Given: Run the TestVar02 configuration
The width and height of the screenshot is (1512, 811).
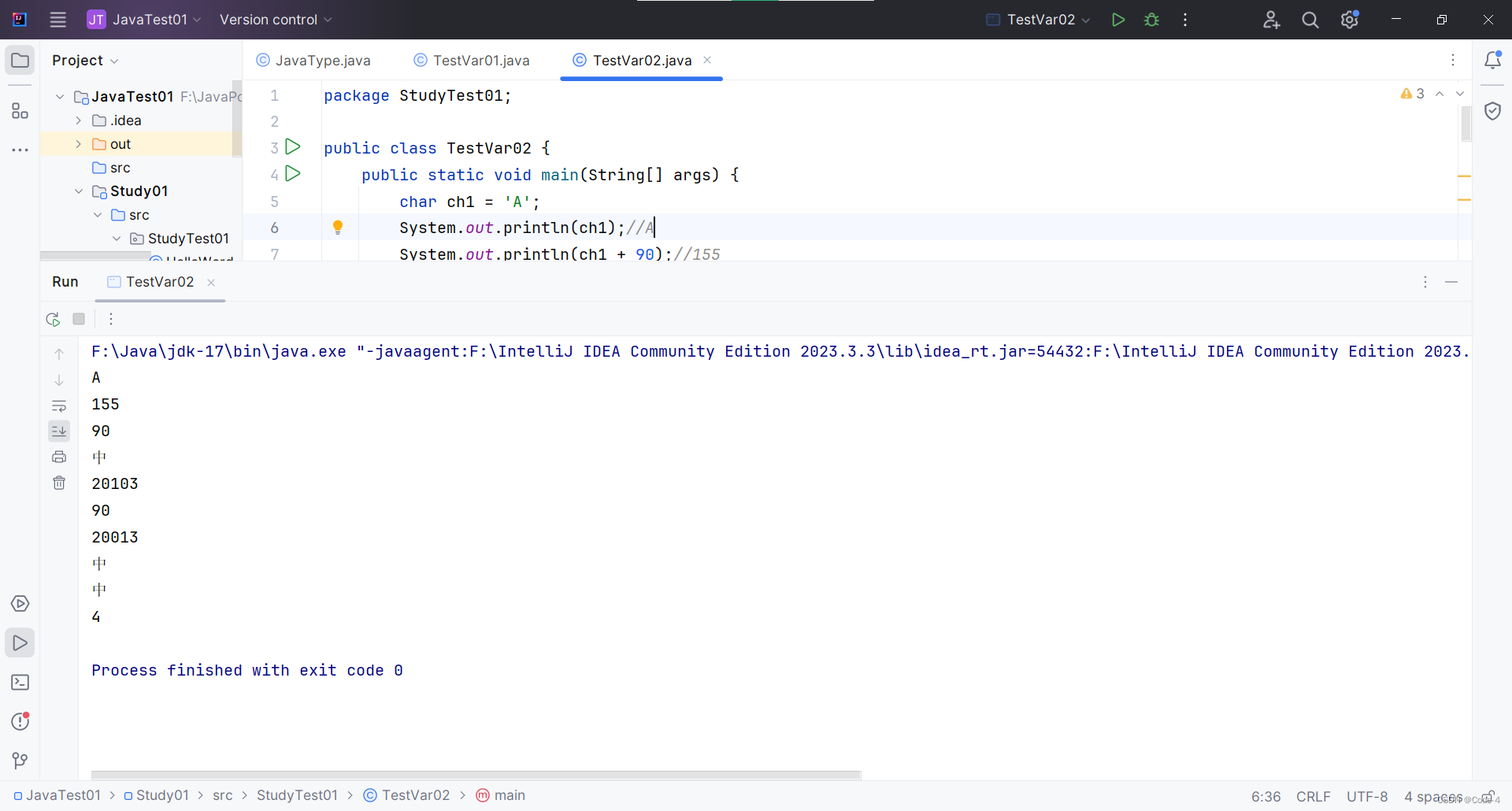Looking at the screenshot, I should click(x=1117, y=20).
